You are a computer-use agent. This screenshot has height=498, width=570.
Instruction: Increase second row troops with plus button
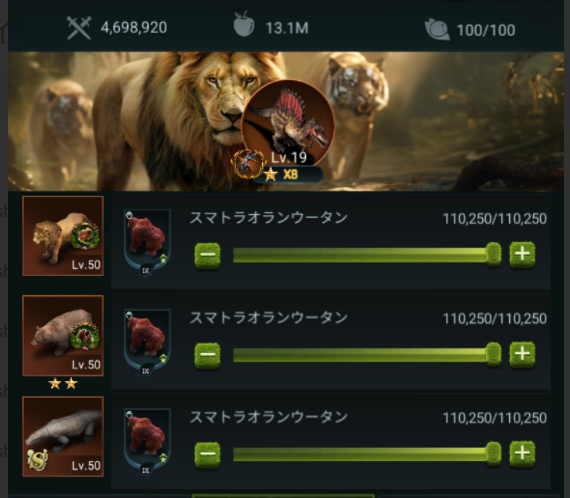522,354
